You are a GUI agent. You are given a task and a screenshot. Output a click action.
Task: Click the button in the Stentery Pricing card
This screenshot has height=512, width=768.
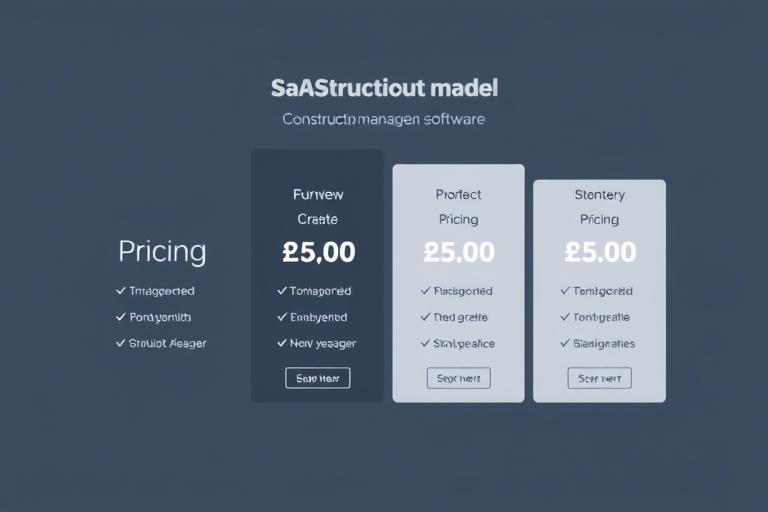[x=600, y=378]
